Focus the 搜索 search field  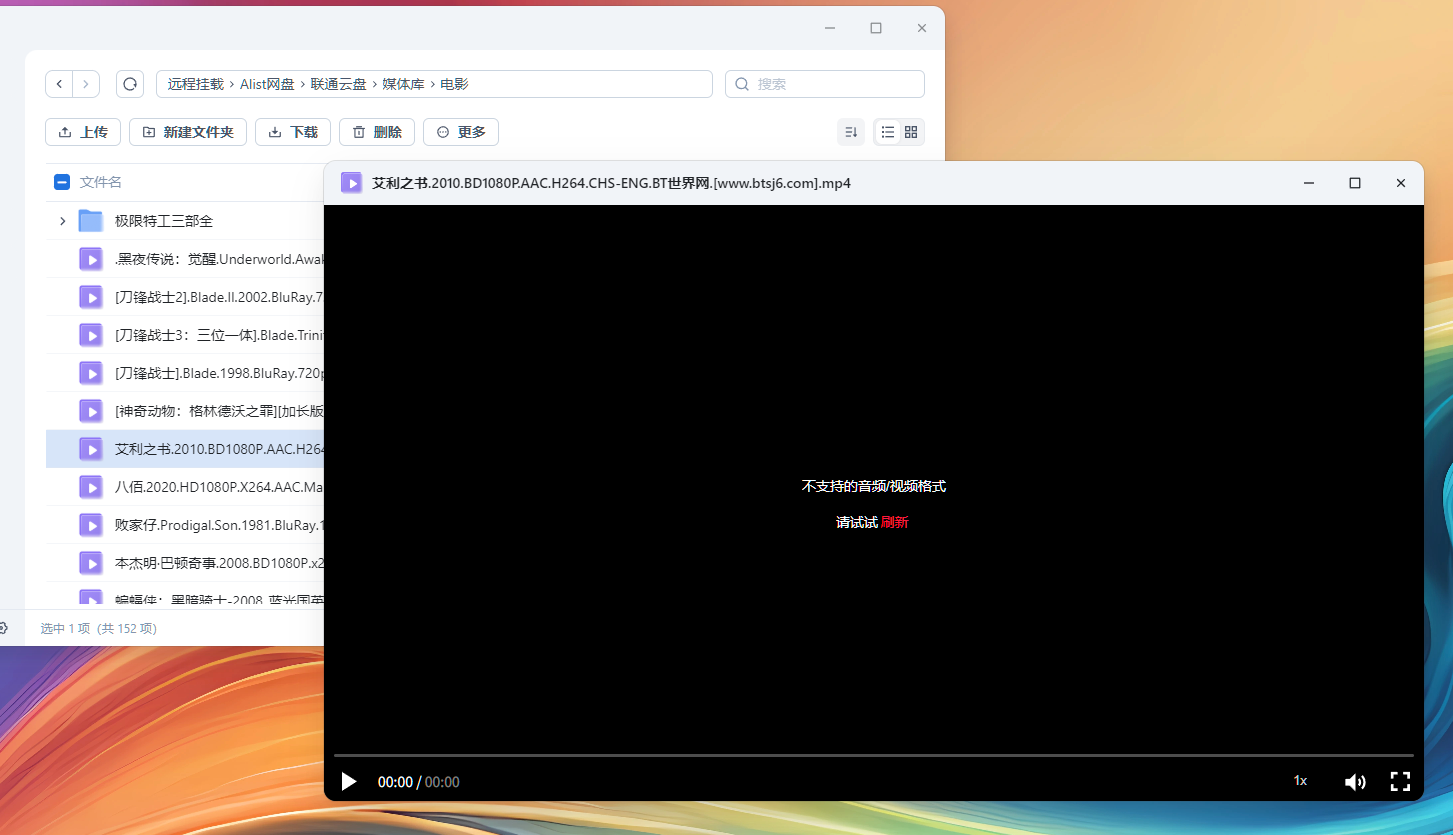coord(825,84)
